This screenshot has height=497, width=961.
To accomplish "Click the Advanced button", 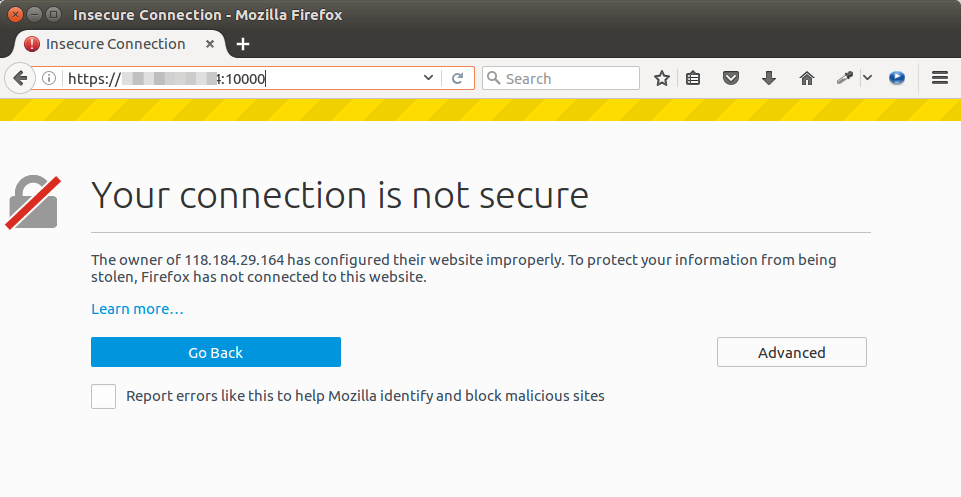I will point(791,352).
